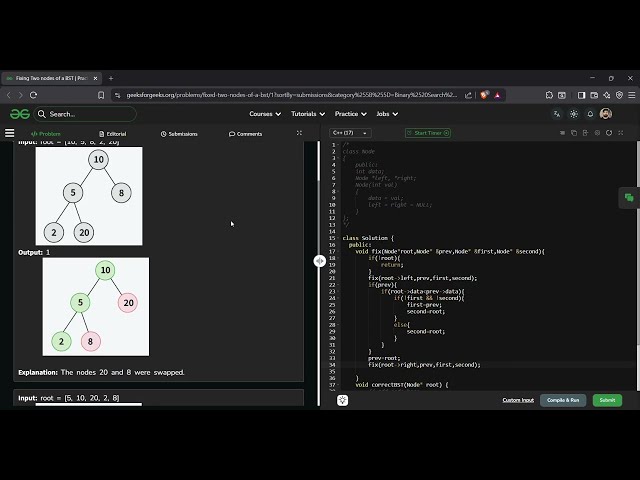Screen dimensions: 640x480
Task: Close the Fixing Two nodes browser tab
Action: click(95, 78)
